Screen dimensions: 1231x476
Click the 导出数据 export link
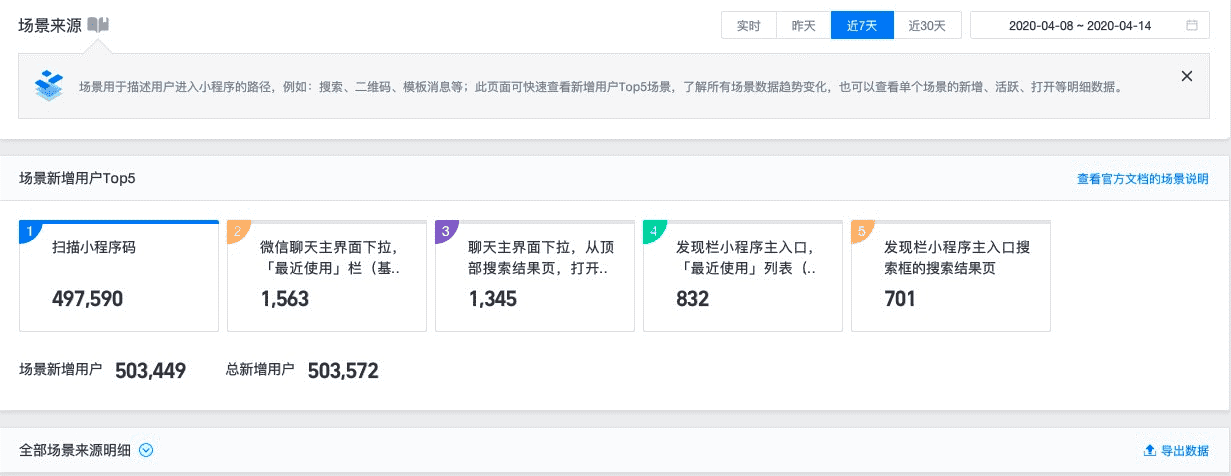click(1185, 451)
